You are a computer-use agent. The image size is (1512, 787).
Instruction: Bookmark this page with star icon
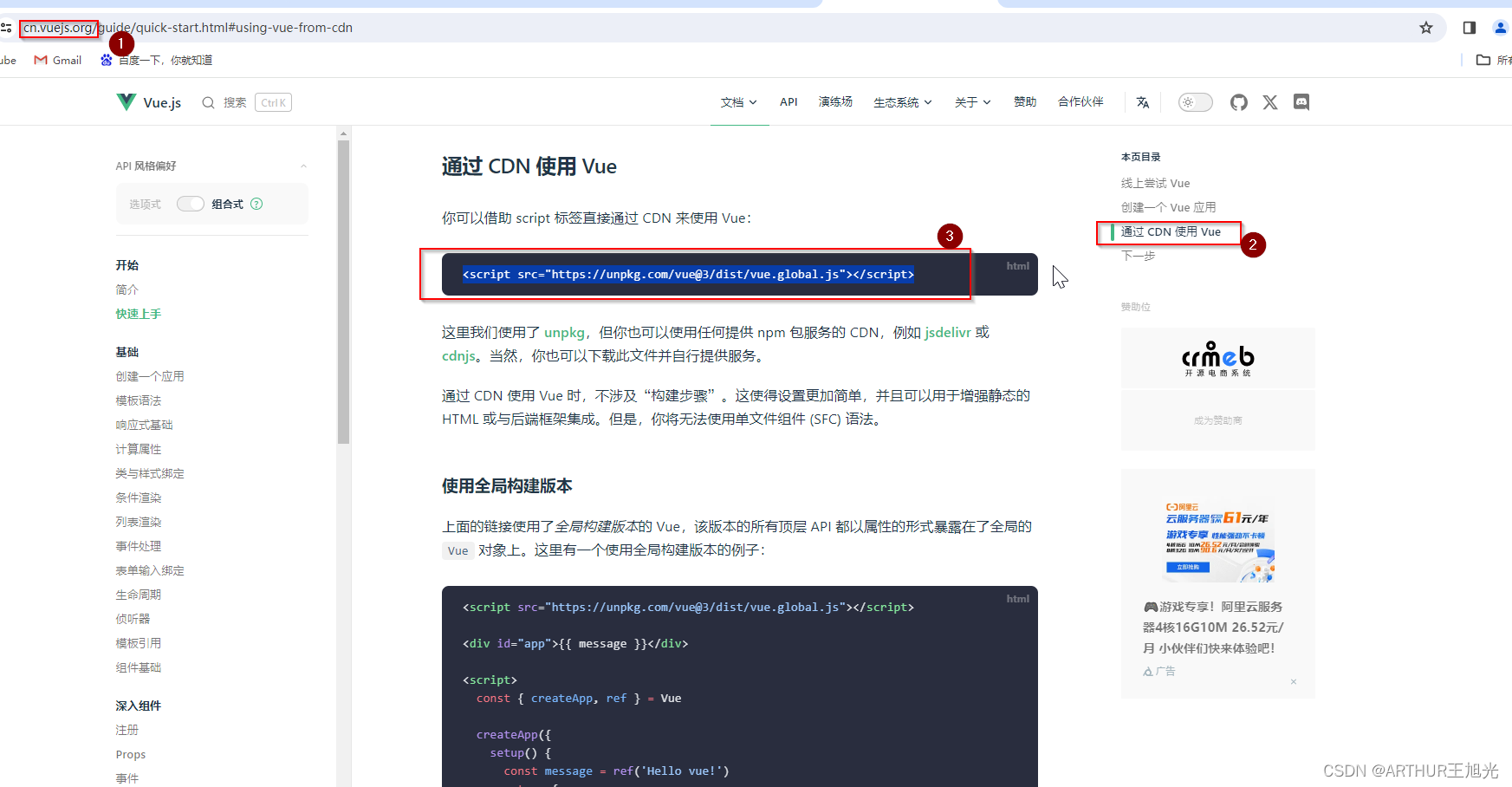pyautogui.click(x=1426, y=28)
